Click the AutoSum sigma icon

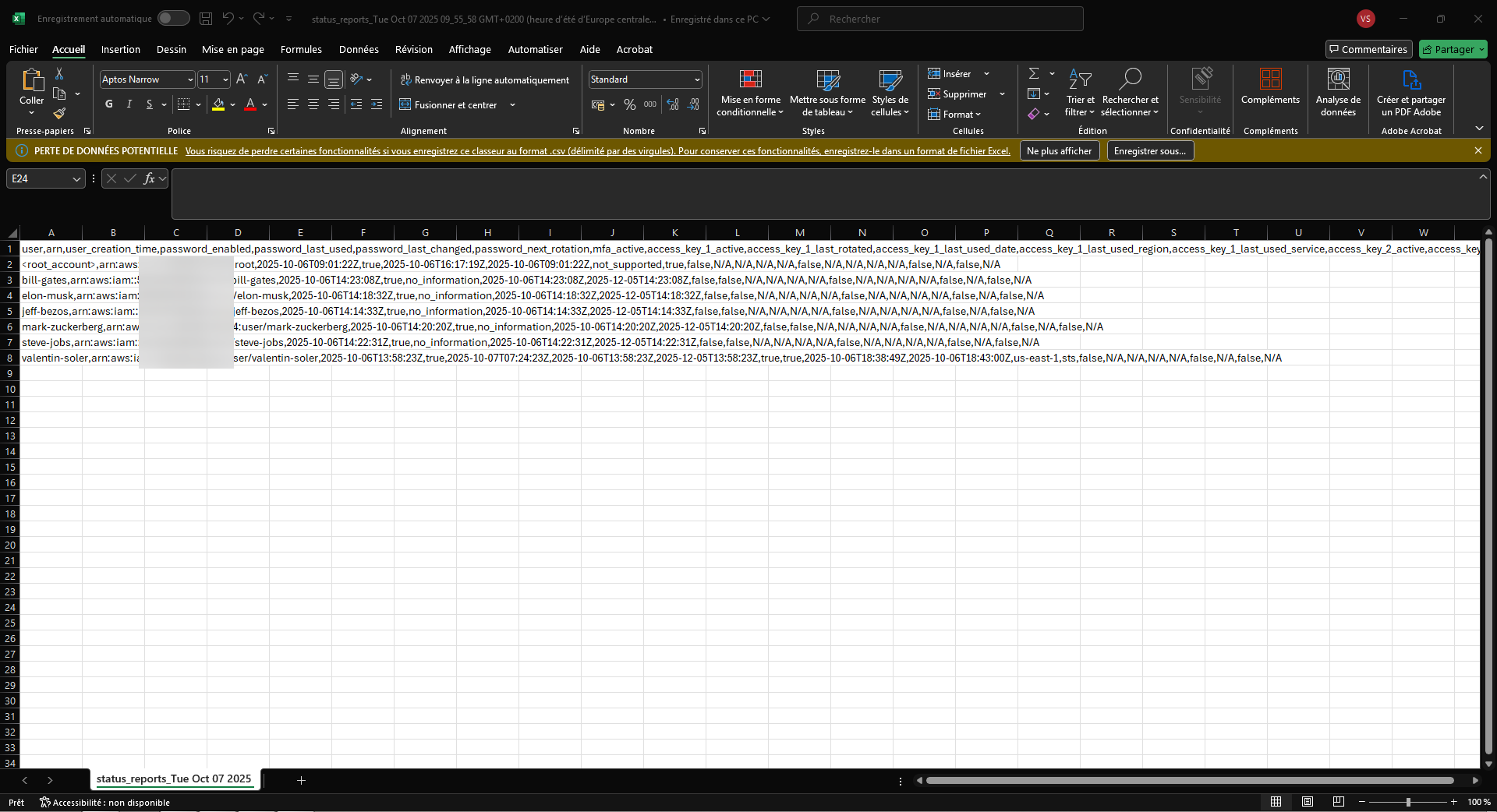pos(1034,73)
